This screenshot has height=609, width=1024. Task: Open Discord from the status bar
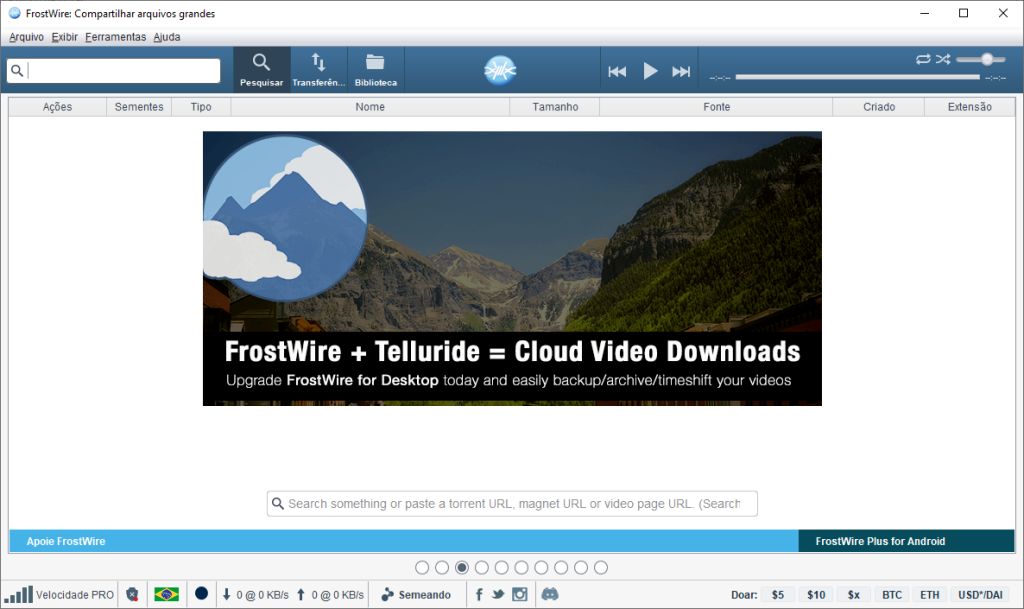point(549,593)
